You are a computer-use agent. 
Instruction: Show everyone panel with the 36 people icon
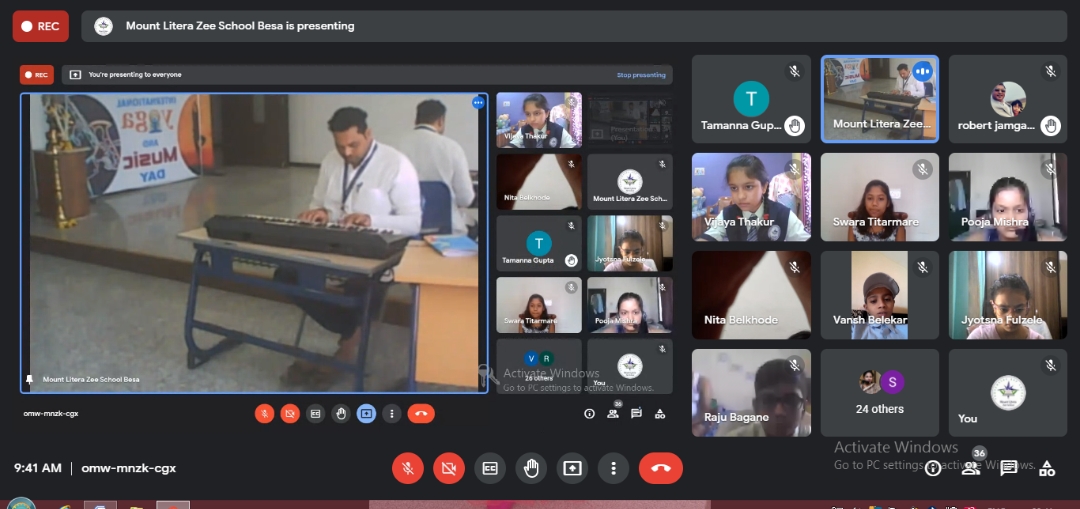[971, 468]
